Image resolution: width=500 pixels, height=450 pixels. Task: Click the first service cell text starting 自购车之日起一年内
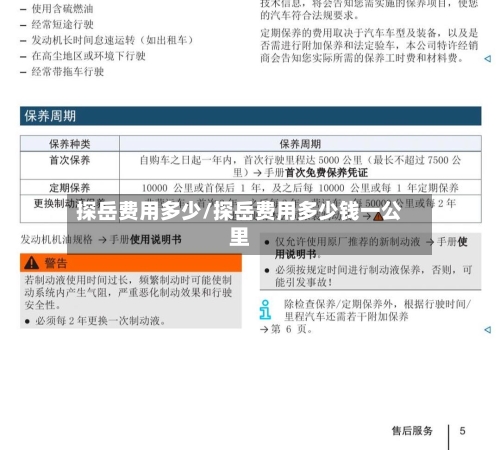[x=300, y=166]
